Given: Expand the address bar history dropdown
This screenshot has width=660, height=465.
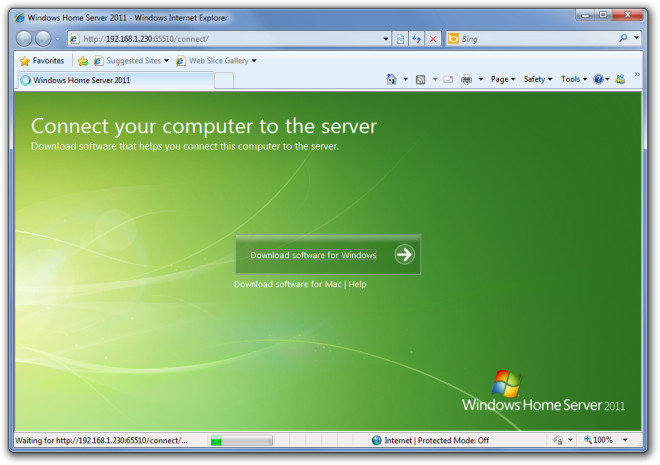Looking at the screenshot, I should pyautogui.click(x=386, y=39).
